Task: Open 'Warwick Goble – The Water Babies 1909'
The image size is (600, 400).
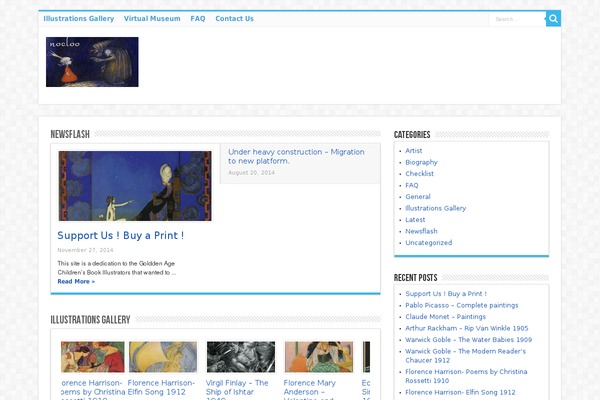Action: click(468, 340)
